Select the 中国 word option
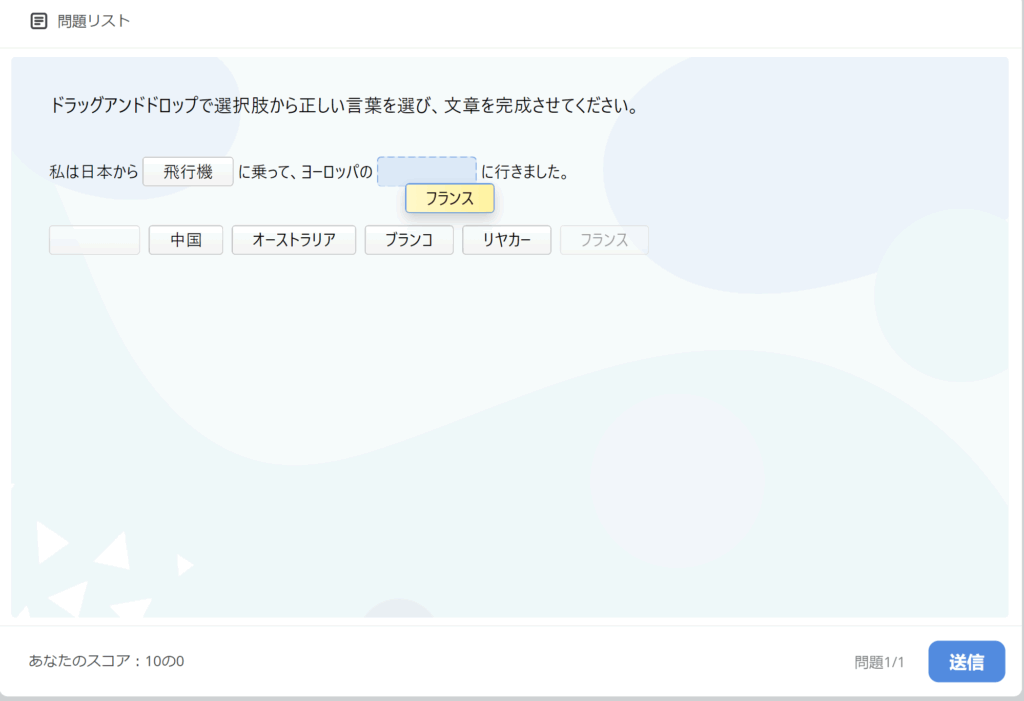This screenshot has width=1024, height=701. point(186,240)
